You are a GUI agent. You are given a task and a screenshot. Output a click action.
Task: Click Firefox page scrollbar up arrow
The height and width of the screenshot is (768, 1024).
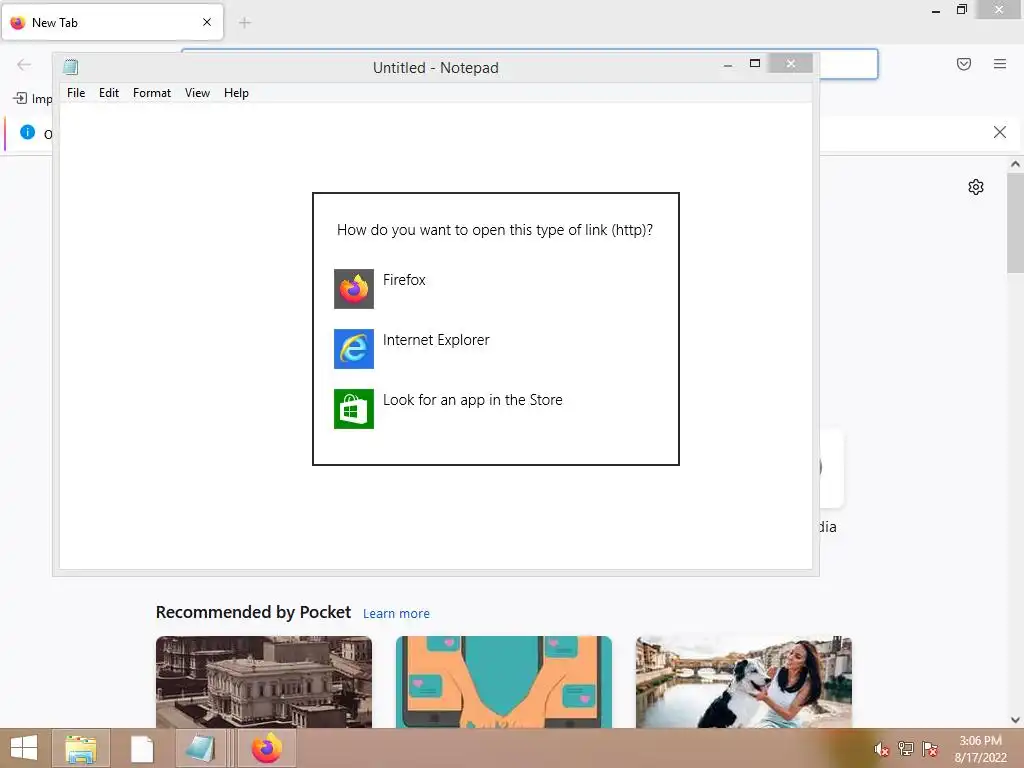click(1015, 164)
